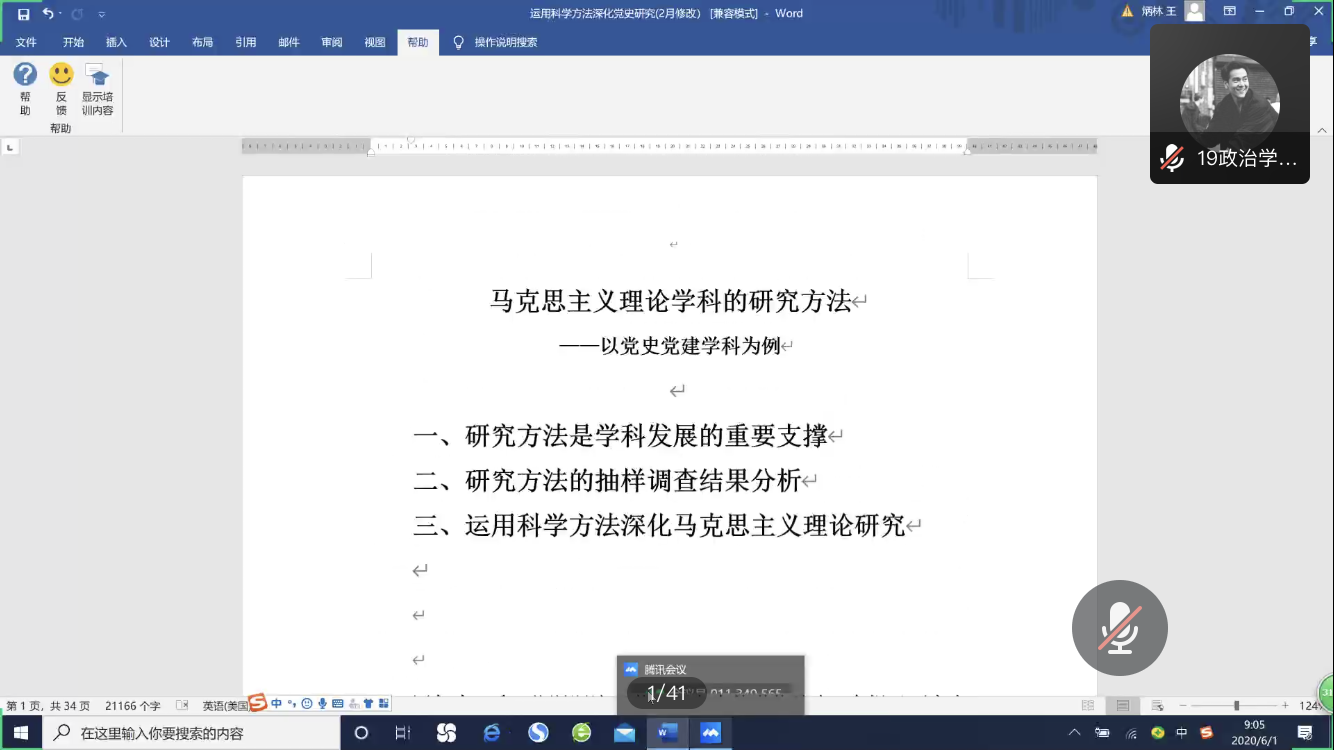Click the 显示培训内容 training icon
Screen dimensions: 1334x750
tap(97, 75)
